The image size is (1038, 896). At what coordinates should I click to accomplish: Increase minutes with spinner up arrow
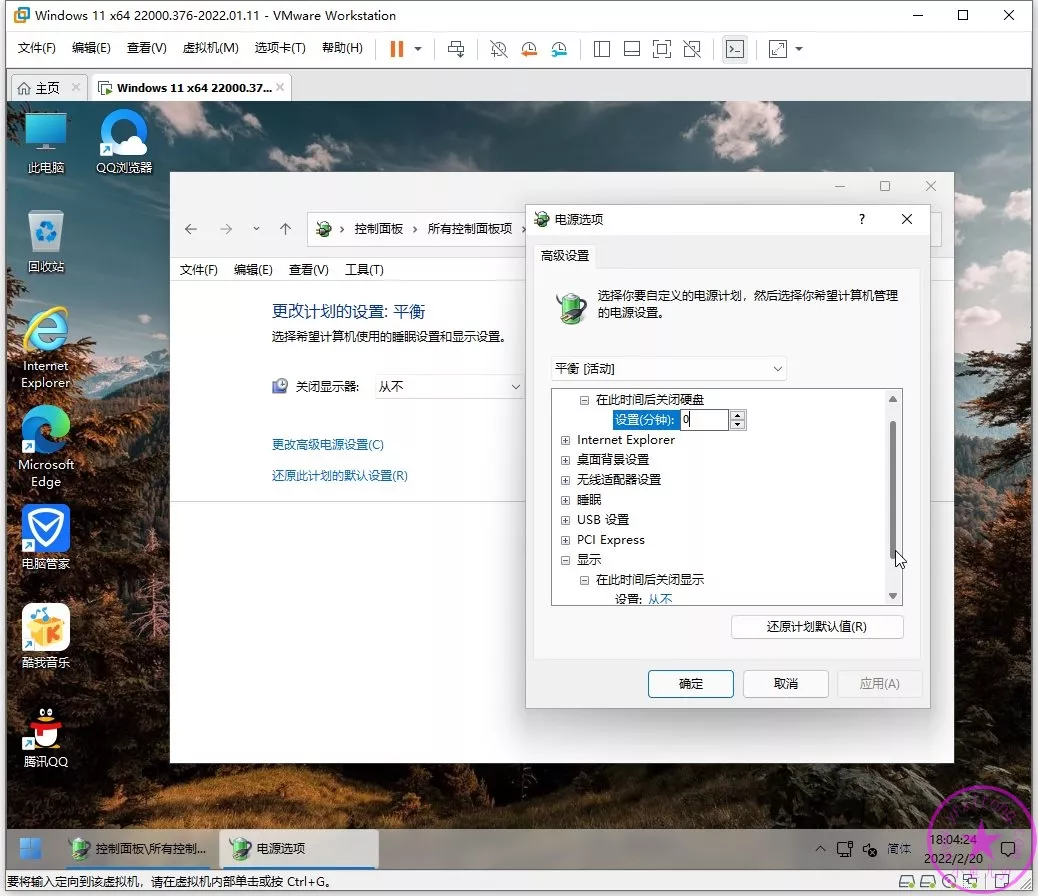[x=738, y=415]
